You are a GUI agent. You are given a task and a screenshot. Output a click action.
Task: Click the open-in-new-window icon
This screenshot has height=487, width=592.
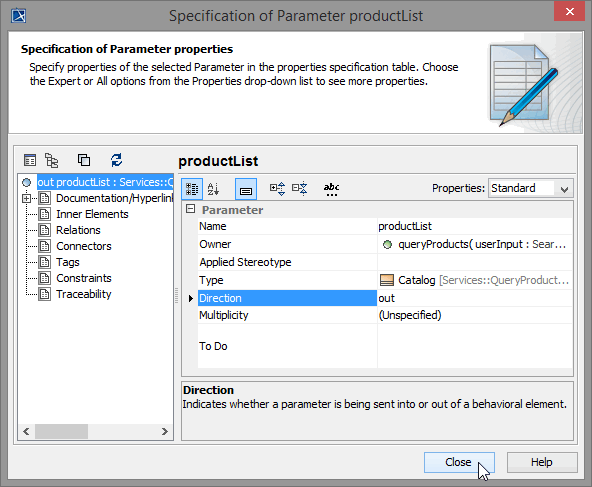point(84,160)
